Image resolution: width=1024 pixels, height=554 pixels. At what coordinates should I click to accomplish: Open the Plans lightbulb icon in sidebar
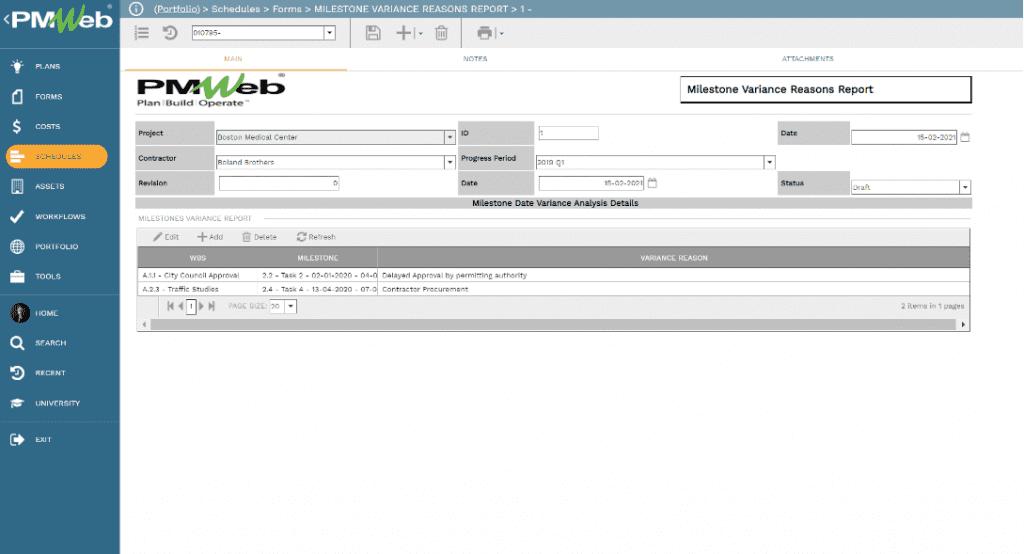(17, 66)
